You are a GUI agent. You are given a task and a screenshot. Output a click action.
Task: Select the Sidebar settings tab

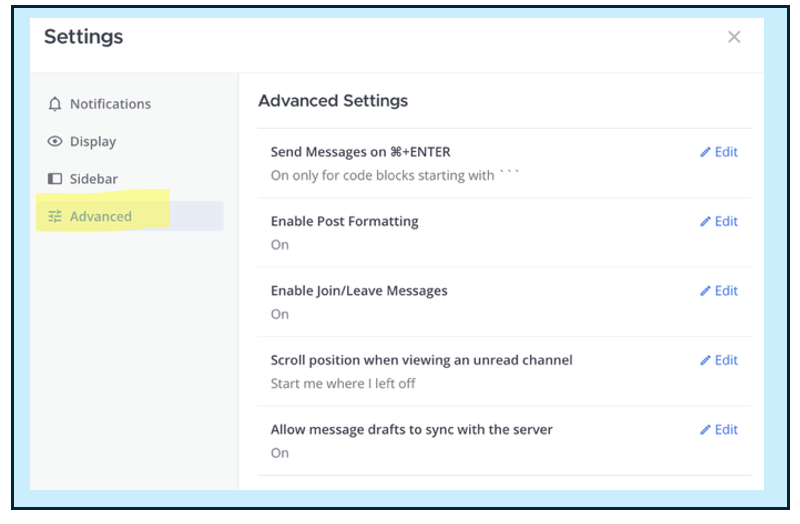click(x=94, y=179)
